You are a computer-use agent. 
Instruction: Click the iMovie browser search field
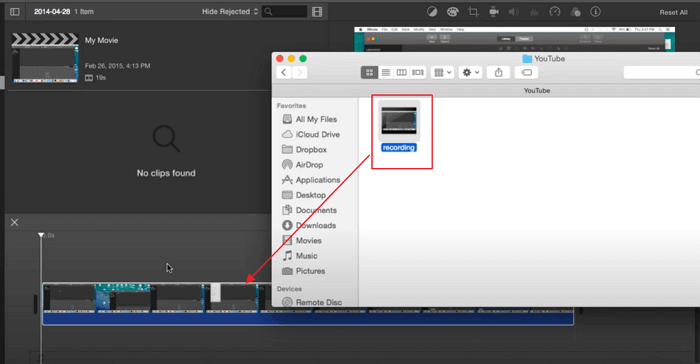(284, 12)
